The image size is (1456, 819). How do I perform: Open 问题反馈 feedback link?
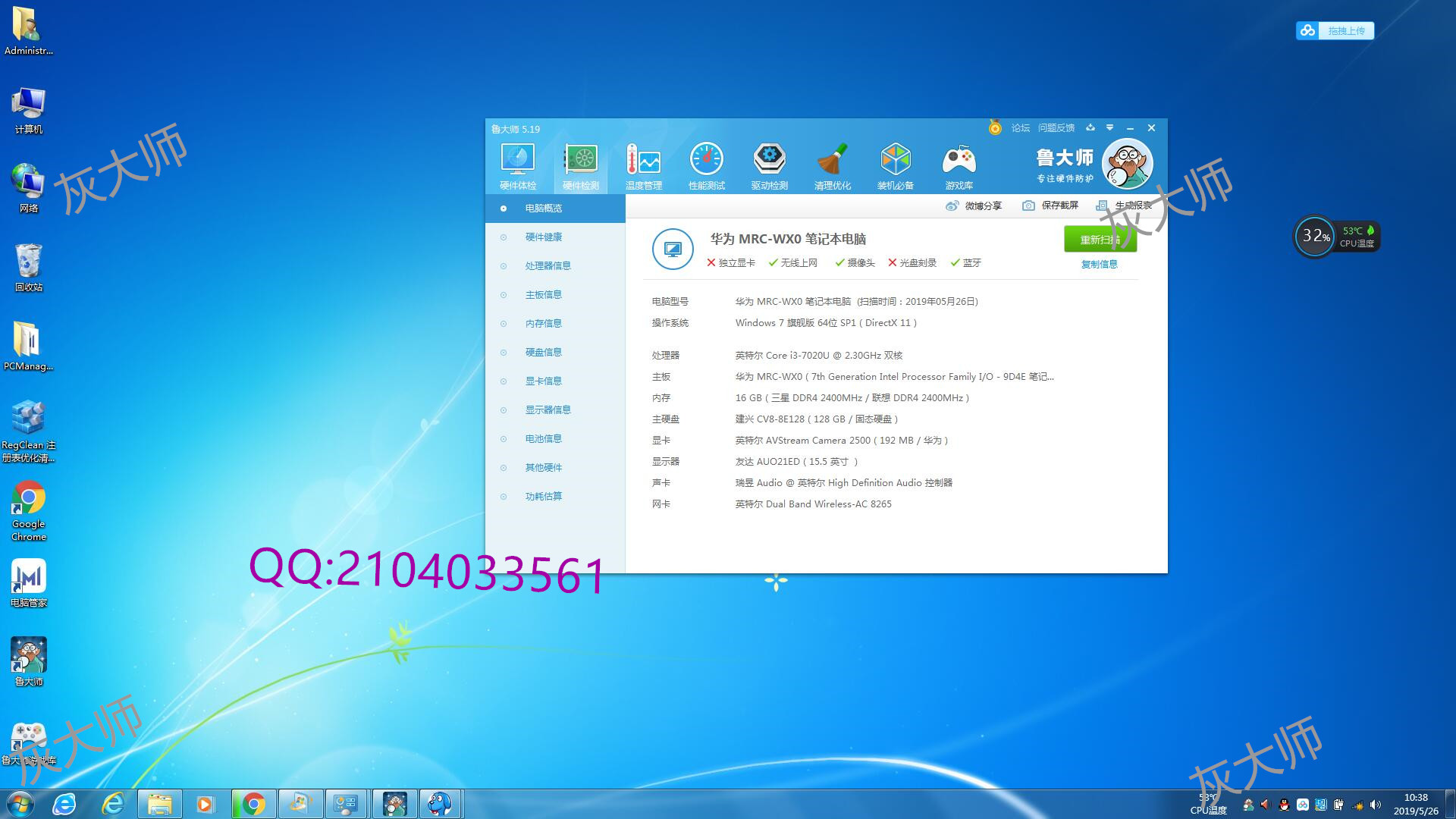click(x=1056, y=128)
